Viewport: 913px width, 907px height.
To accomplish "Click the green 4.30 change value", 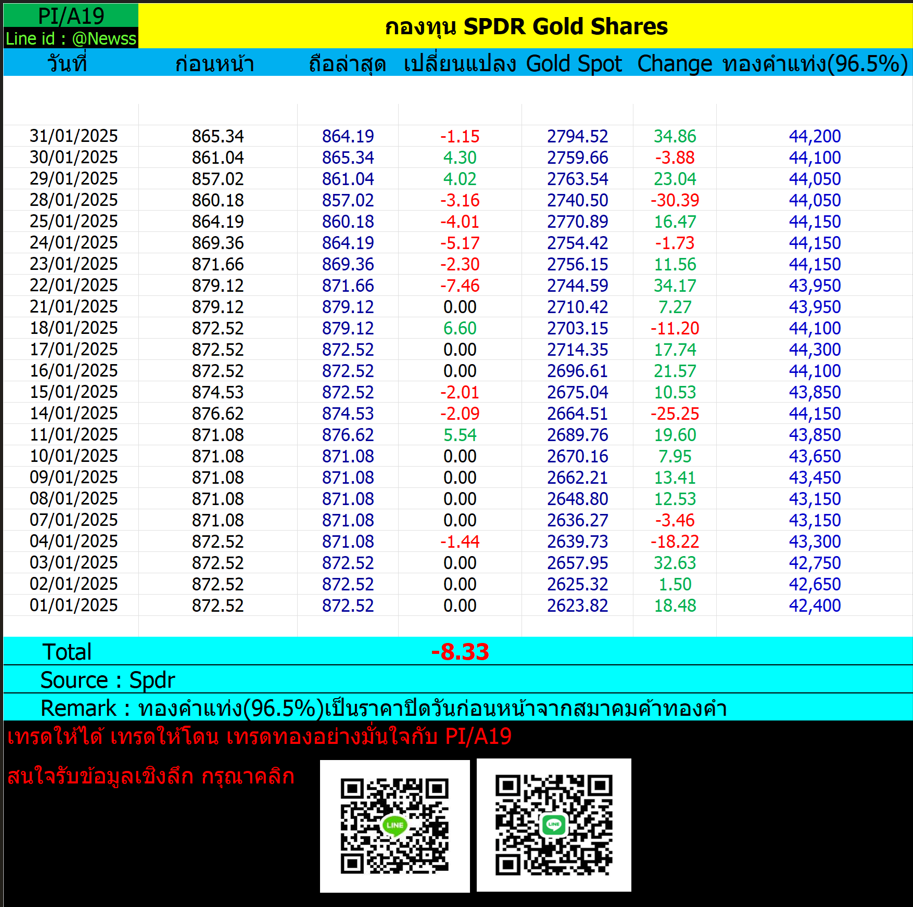I will click(x=459, y=158).
